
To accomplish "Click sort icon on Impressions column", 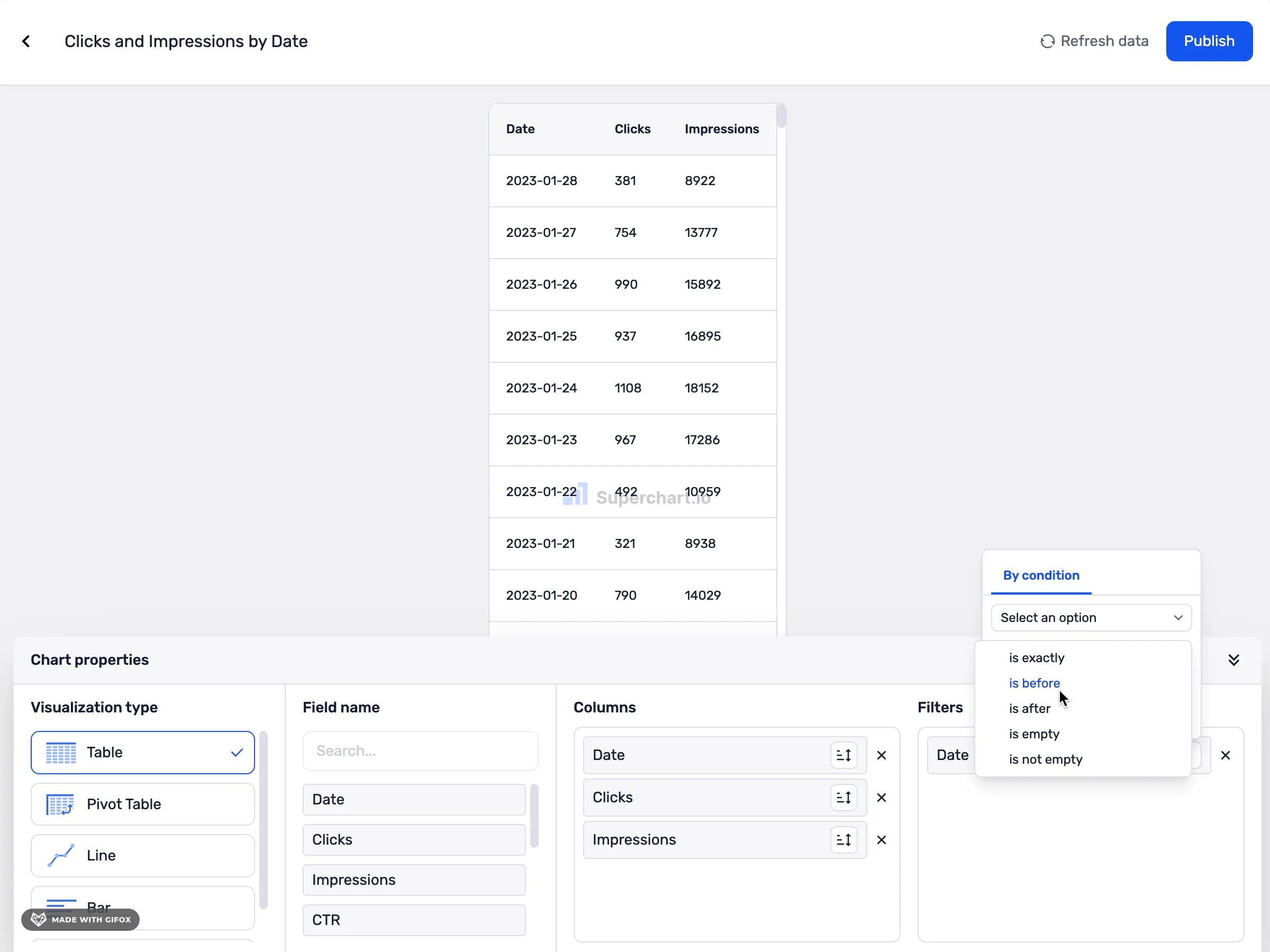I will point(843,839).
